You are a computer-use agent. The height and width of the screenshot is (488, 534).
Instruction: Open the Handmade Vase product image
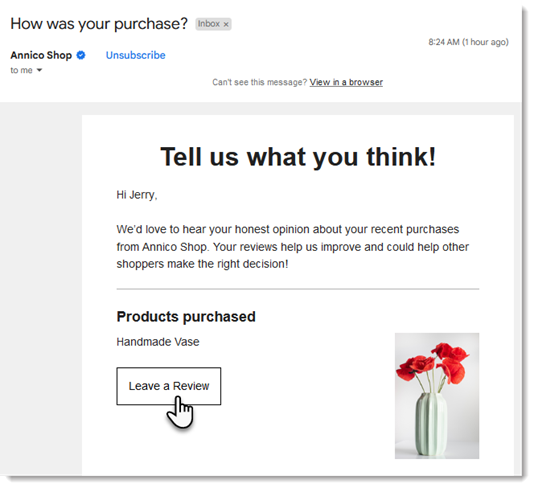[x=437, y=396]
